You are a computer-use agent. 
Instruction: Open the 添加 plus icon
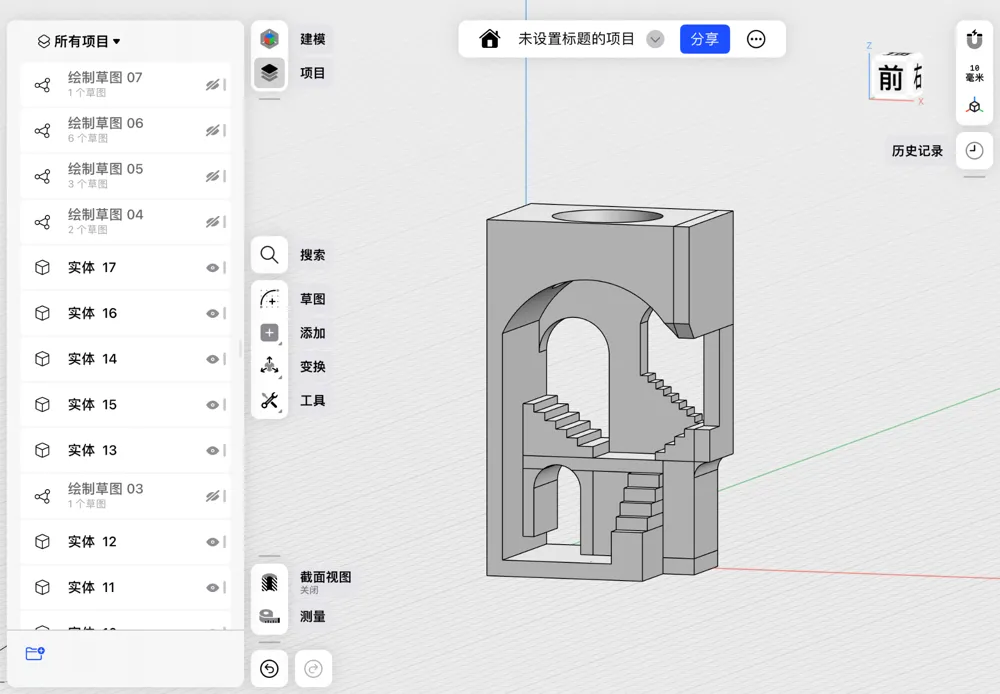(269, 332)
